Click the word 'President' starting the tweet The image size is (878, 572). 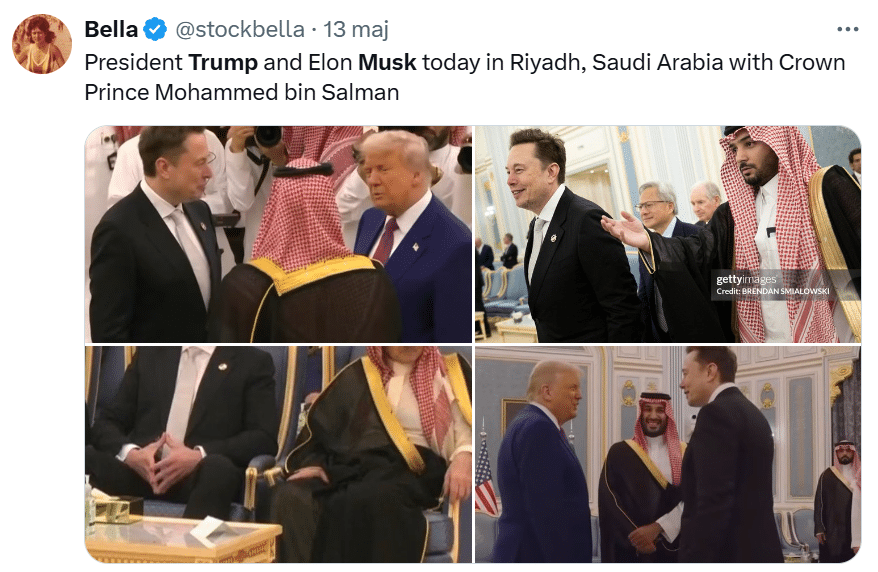pyautogui.click(x=133, y=62)
